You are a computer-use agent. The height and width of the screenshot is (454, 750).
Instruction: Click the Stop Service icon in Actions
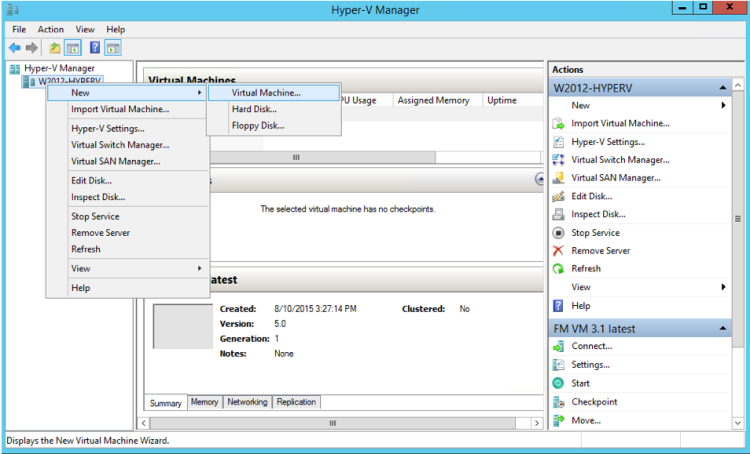(558, 233)
